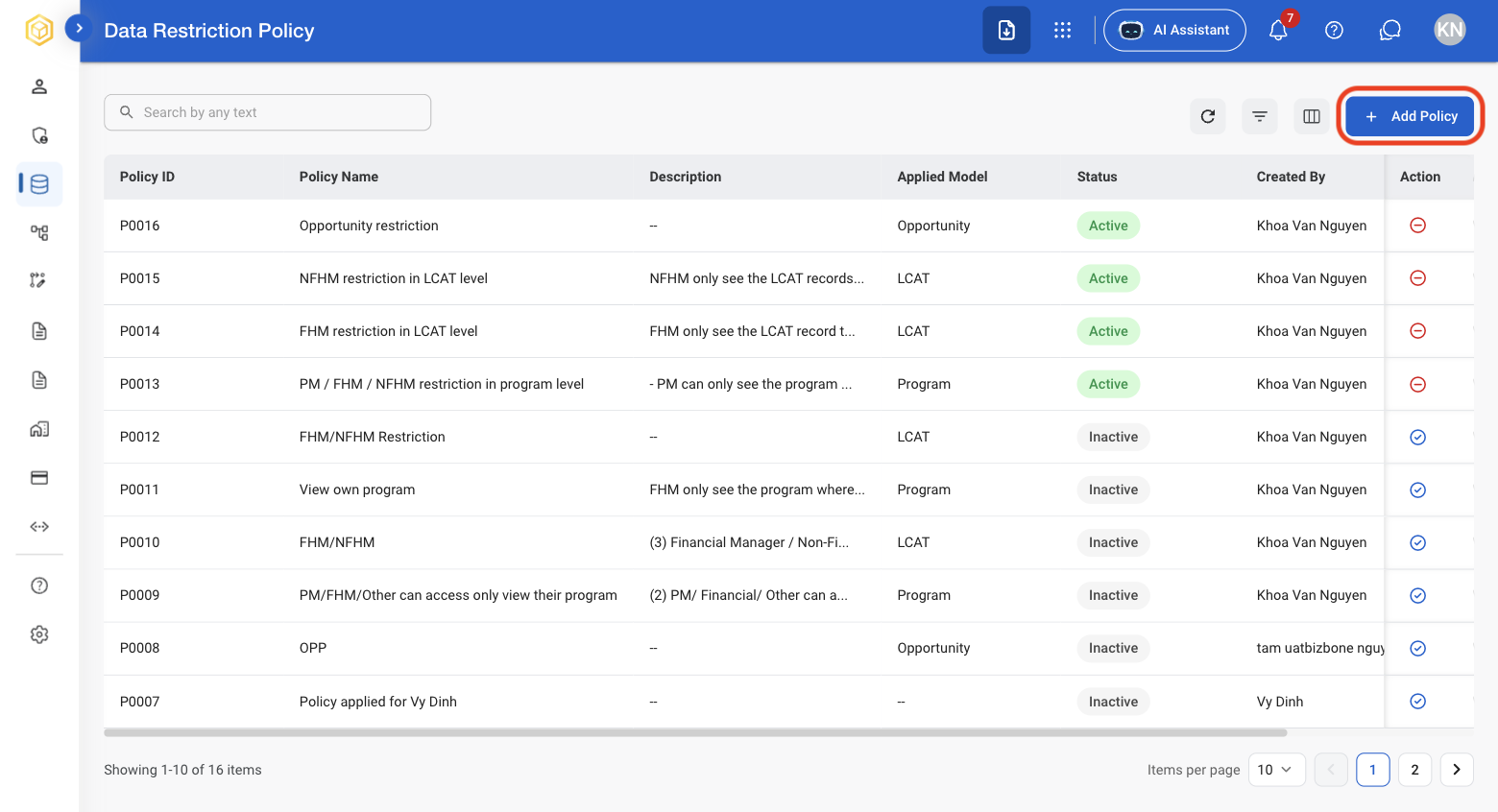Image resolution: width=1498 pixels, height=812 pixels.
Task: Open the chat messages icon
Action: click(x=1389, y=30)
